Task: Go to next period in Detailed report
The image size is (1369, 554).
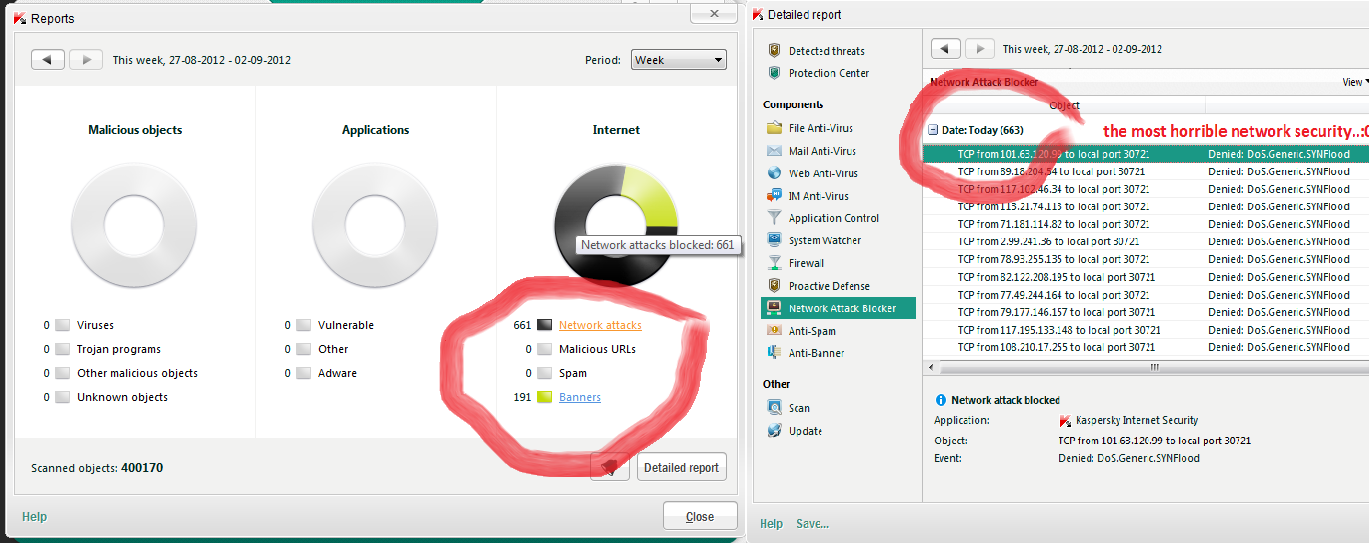Action: point(980,48)
